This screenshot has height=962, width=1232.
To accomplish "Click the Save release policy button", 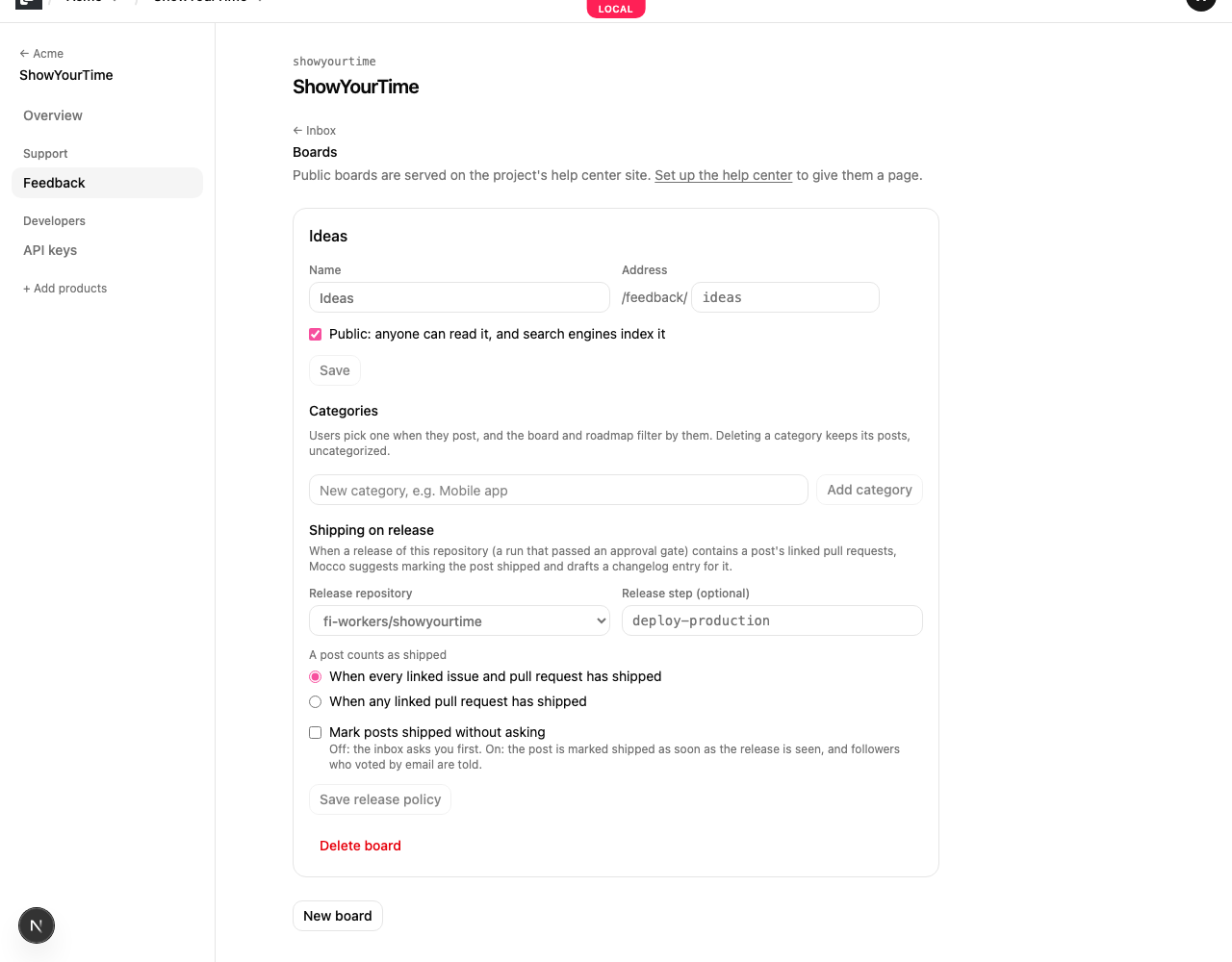I will 380,799.
